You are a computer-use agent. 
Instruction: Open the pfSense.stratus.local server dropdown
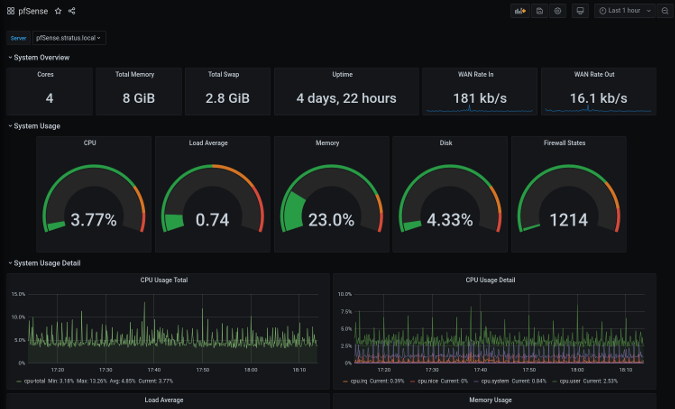coord(69,38)
